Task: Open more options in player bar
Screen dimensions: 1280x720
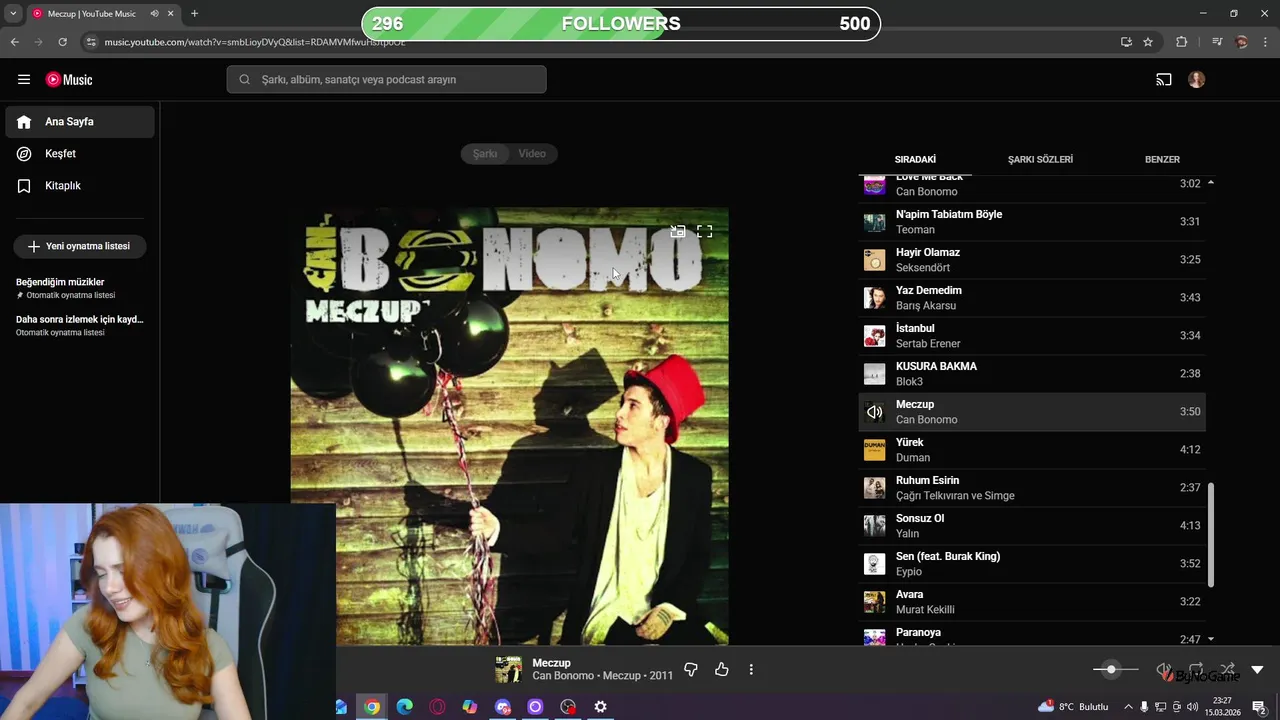Action: point(751,669)
